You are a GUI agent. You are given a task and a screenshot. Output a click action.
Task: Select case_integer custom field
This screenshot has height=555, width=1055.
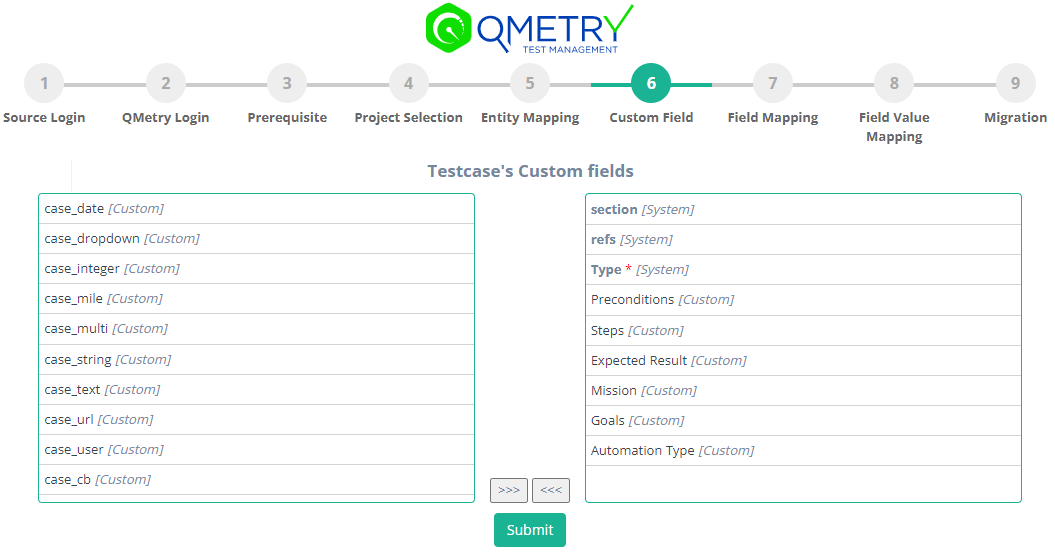(x=256, y=268)
